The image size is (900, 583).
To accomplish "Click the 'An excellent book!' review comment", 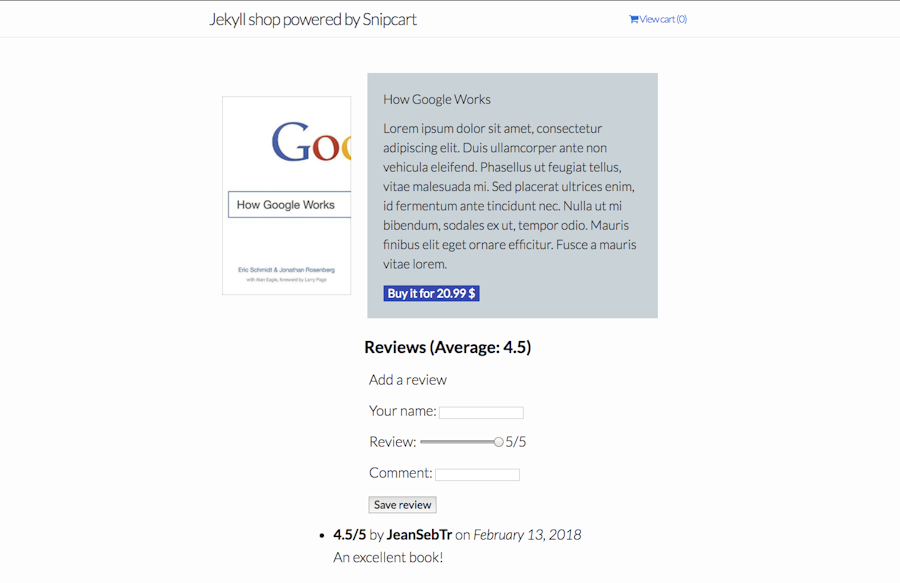I will tap(388, 557).
